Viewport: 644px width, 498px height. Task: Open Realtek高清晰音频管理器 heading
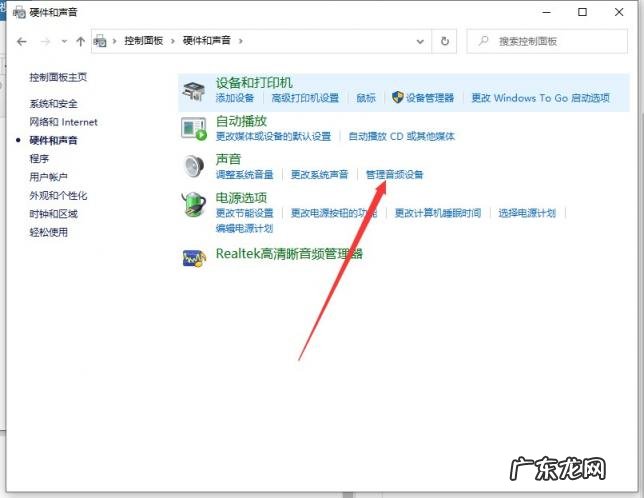click(x=290, y=254)
